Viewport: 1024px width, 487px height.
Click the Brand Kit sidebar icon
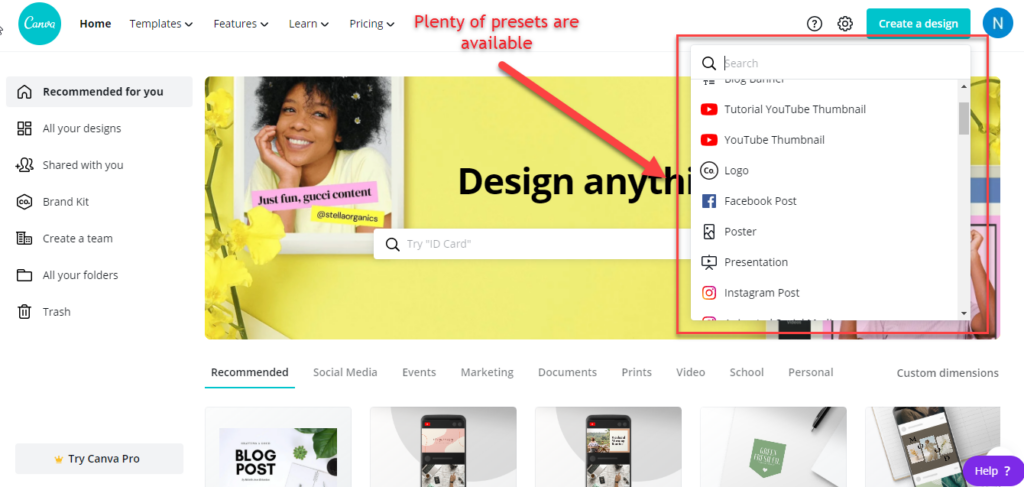tap(24, 202)
